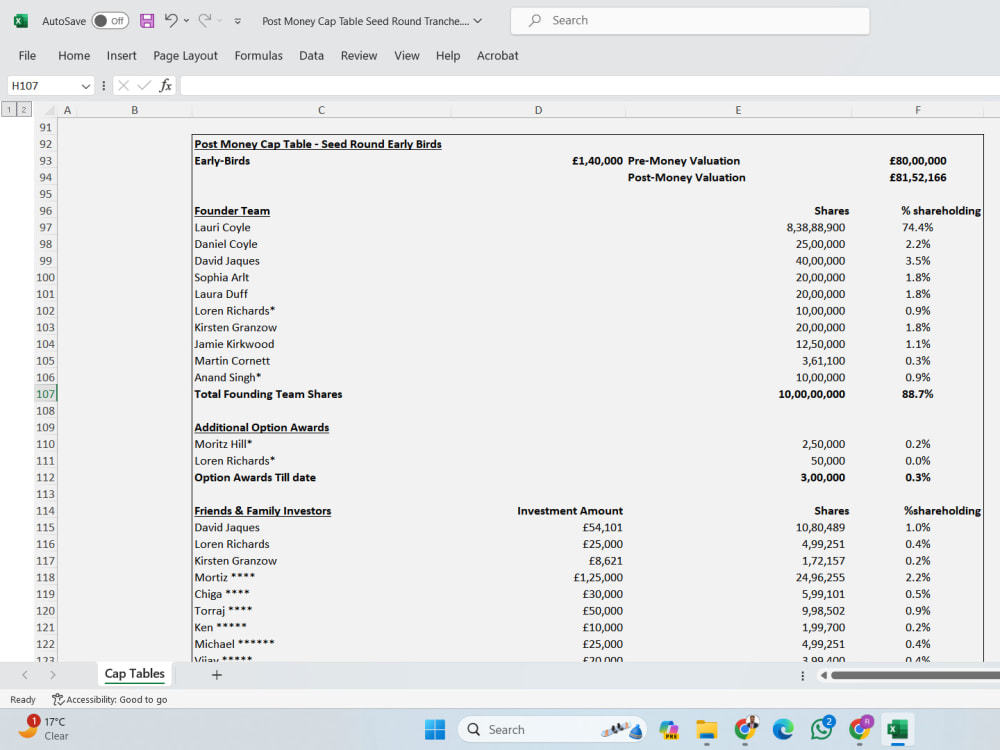Image resolution: width=1000 pixels, height=750 pixels.
Task: Click the Save icon on Quick Access Toolbar
Action: coord(144,20)
